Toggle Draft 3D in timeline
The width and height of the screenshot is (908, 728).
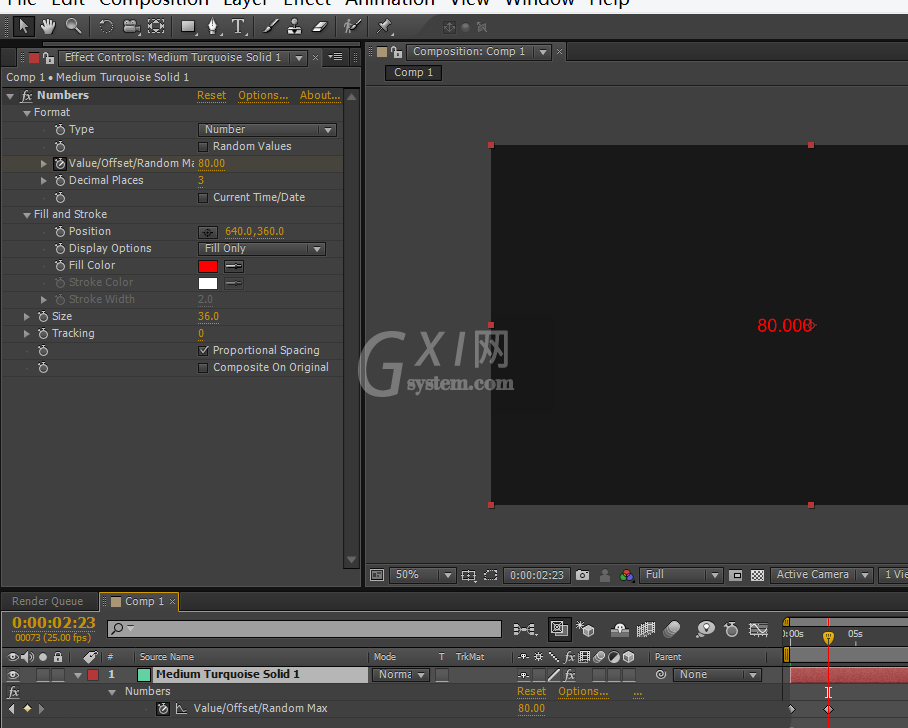tap(585, 629)
